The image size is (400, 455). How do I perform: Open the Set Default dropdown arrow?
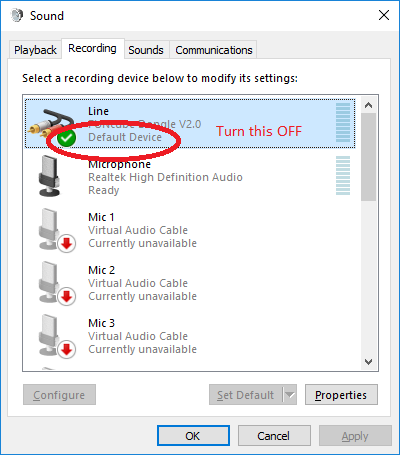tap(290, 395)
